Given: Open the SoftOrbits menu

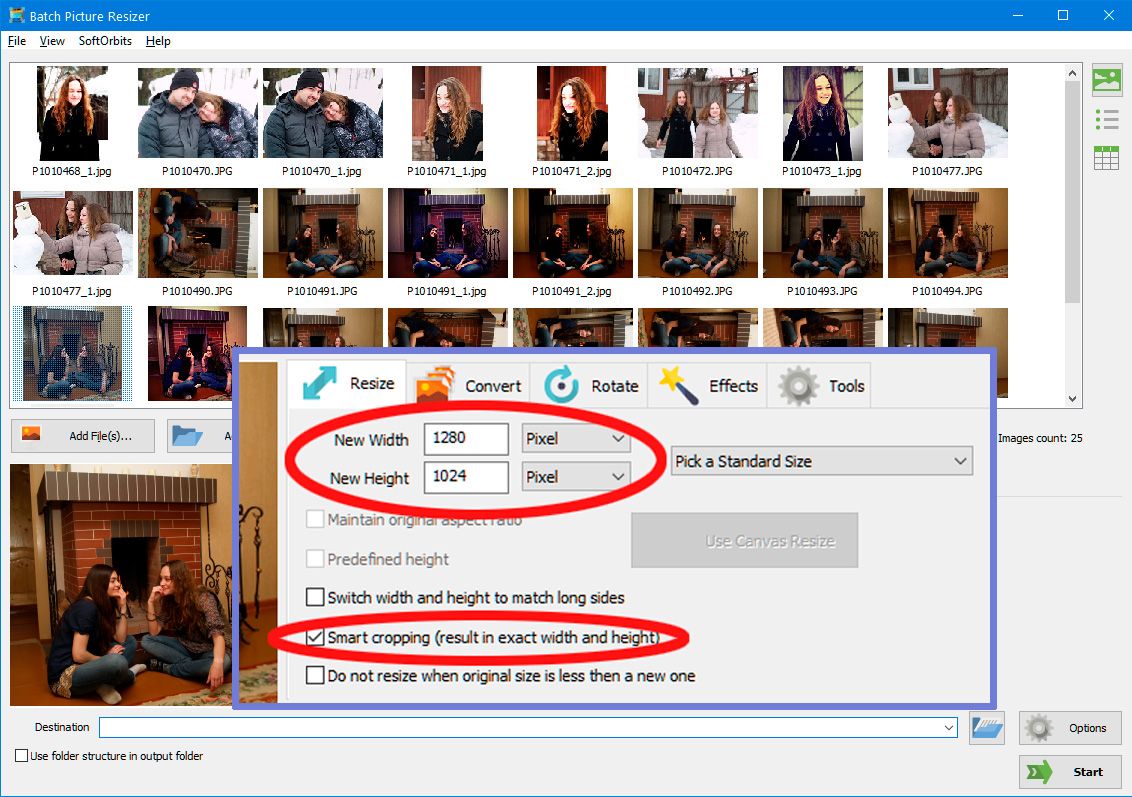Looking at the screenshot, I should (x=105, y=41).
